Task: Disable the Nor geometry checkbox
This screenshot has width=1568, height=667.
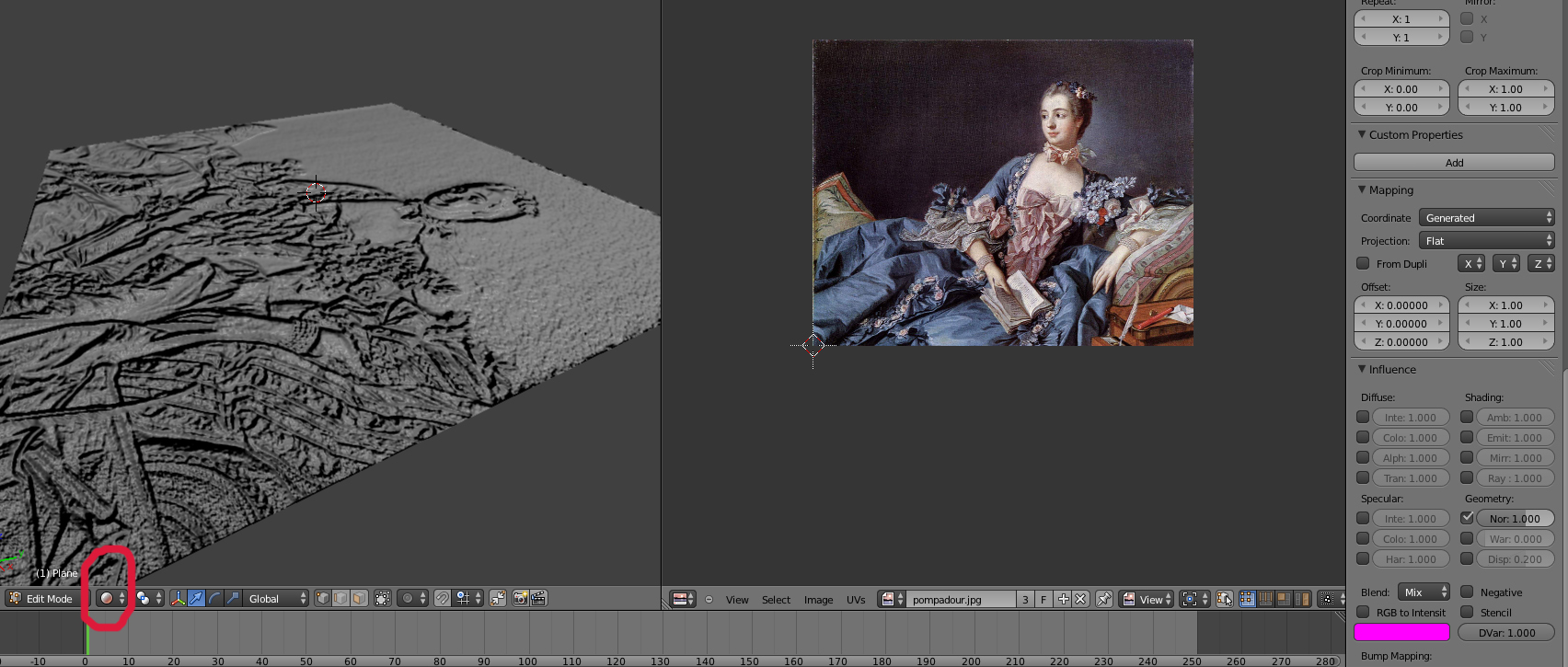Action: [x=1467, y=518]
